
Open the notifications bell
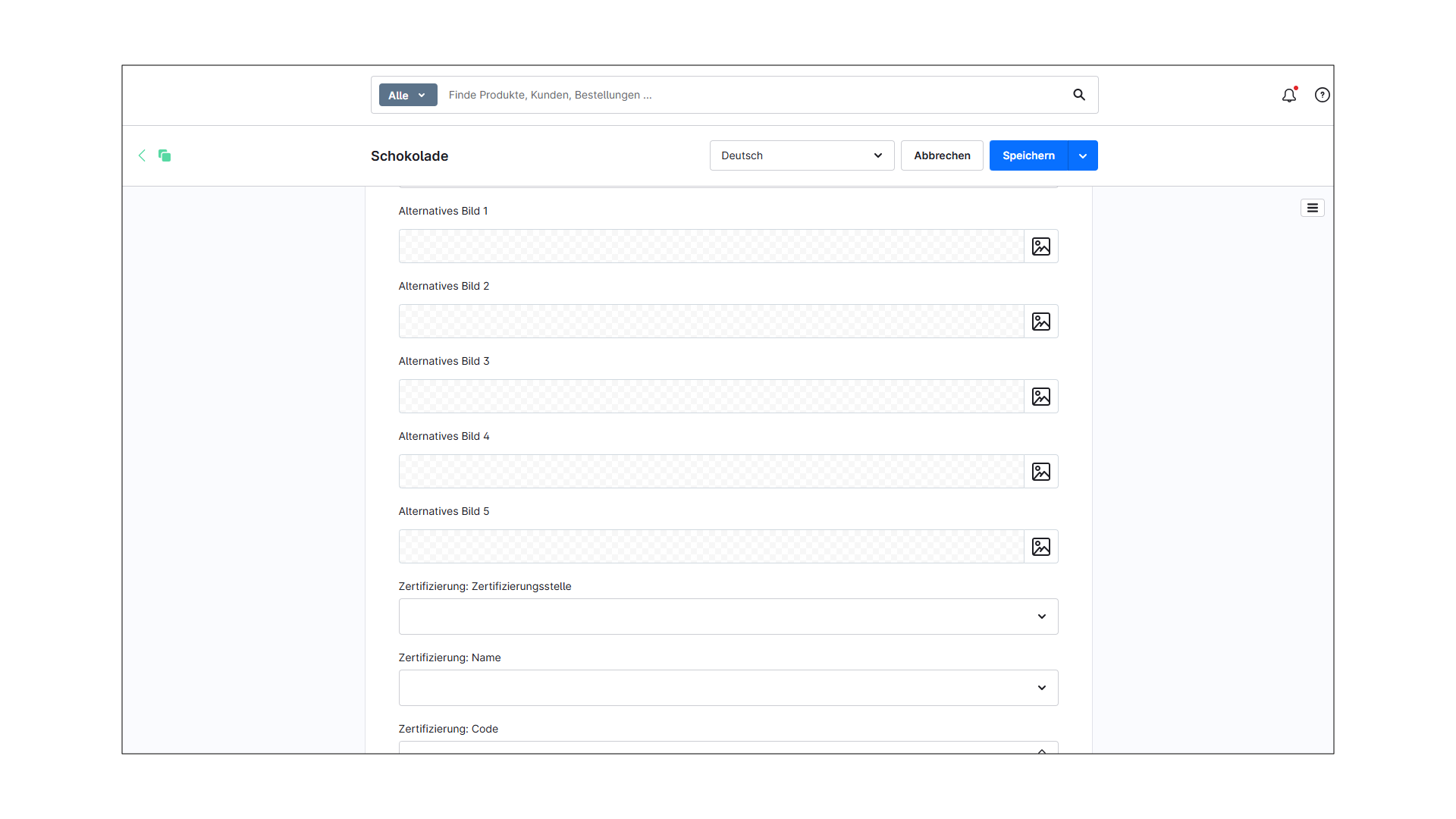tap(1289, 95)
